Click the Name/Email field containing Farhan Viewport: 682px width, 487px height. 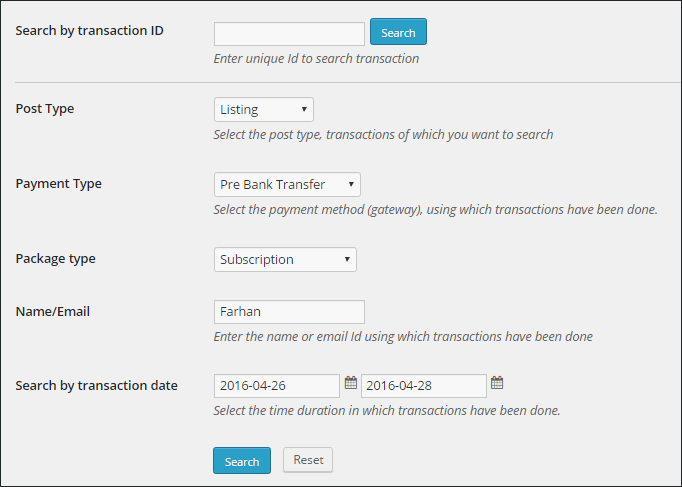pyautogui.click(x=289, y=312)
